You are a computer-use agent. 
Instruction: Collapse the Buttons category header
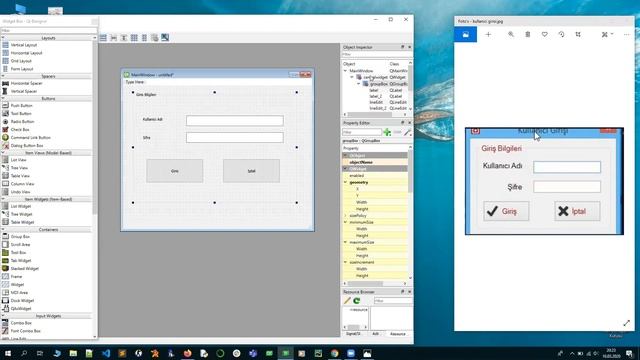click(x=3, y=98)
